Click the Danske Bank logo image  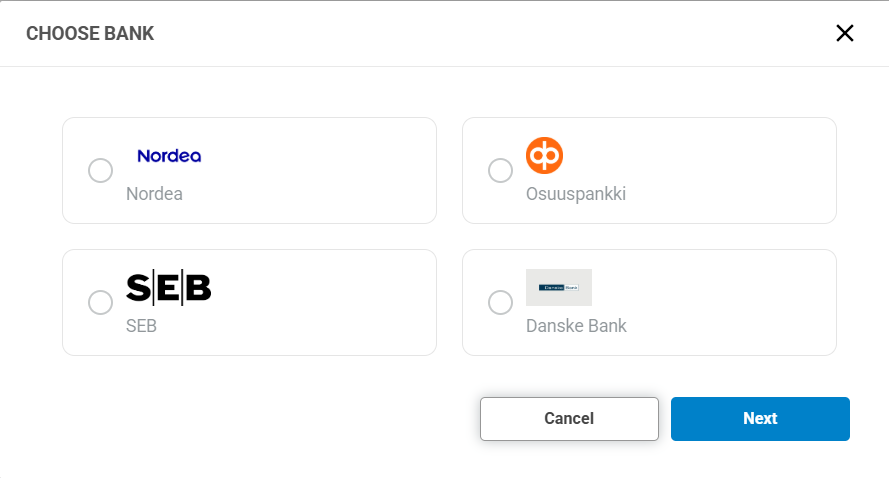tap(559, 287)
